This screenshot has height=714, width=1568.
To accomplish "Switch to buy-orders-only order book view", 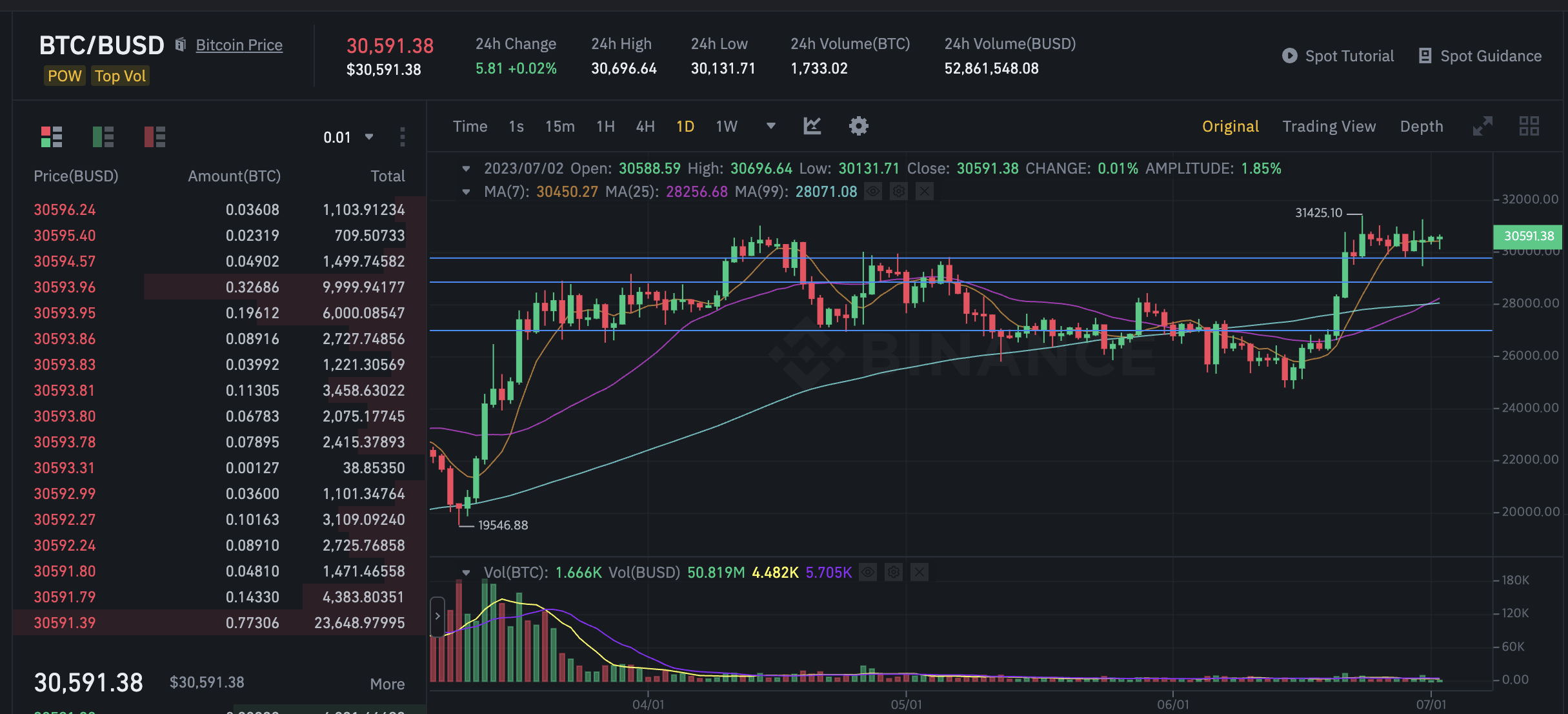I will 103,137.
